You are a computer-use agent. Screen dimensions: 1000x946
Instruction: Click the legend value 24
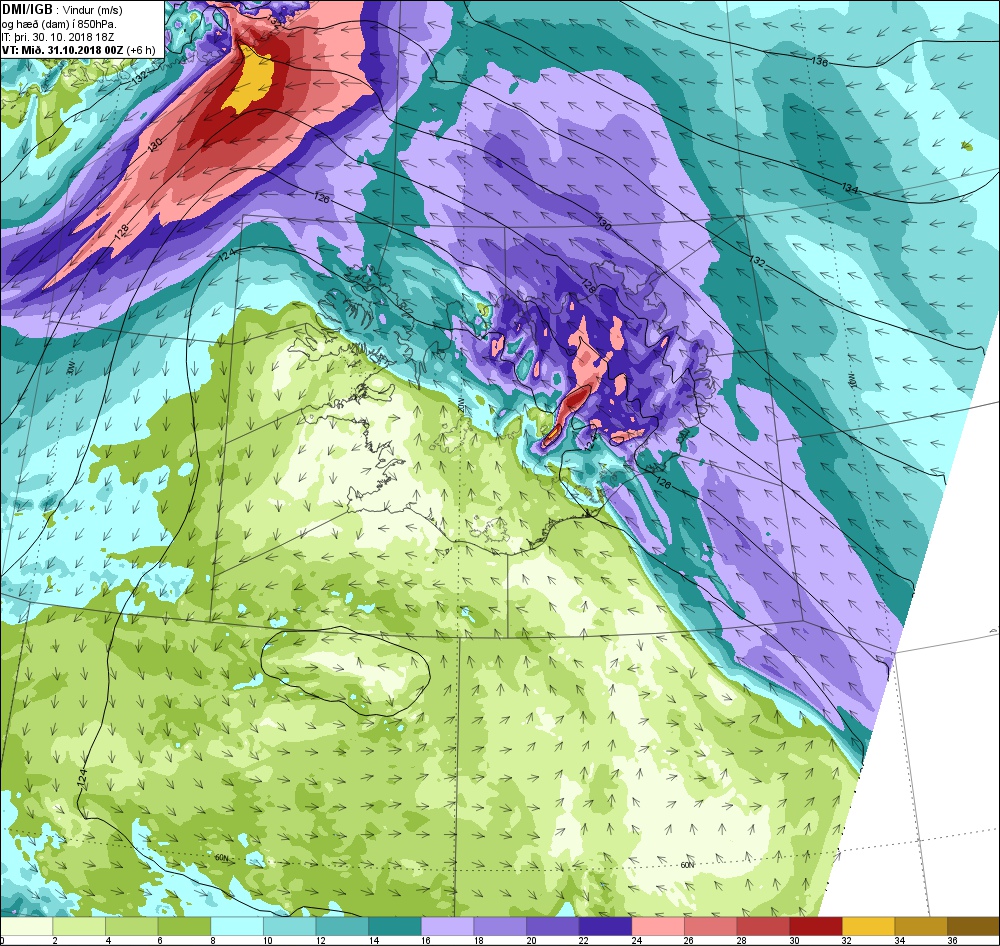point(636,941)
